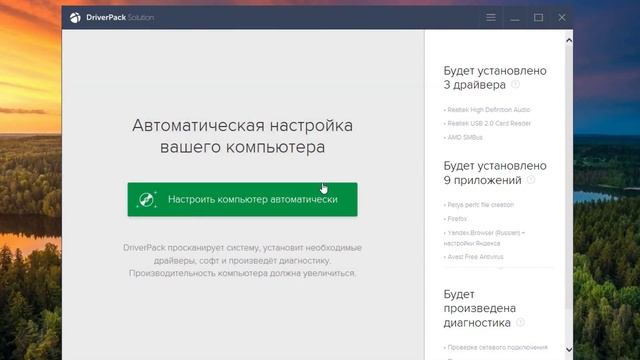This screenshot has width=640, height=360.
Task: Select the 'Firefox' application entry
Action: [455, 219]
